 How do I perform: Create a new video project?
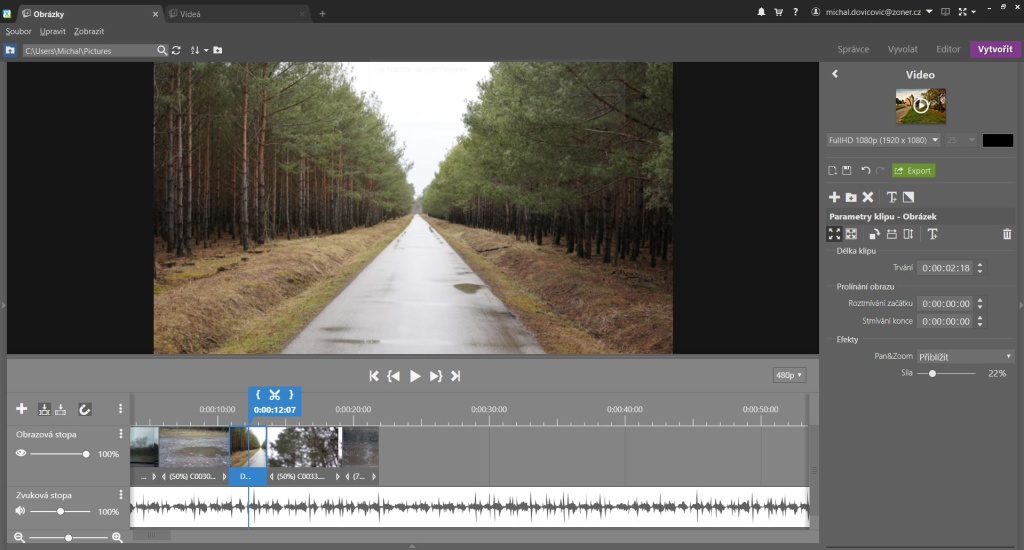(x=832, y=170)
